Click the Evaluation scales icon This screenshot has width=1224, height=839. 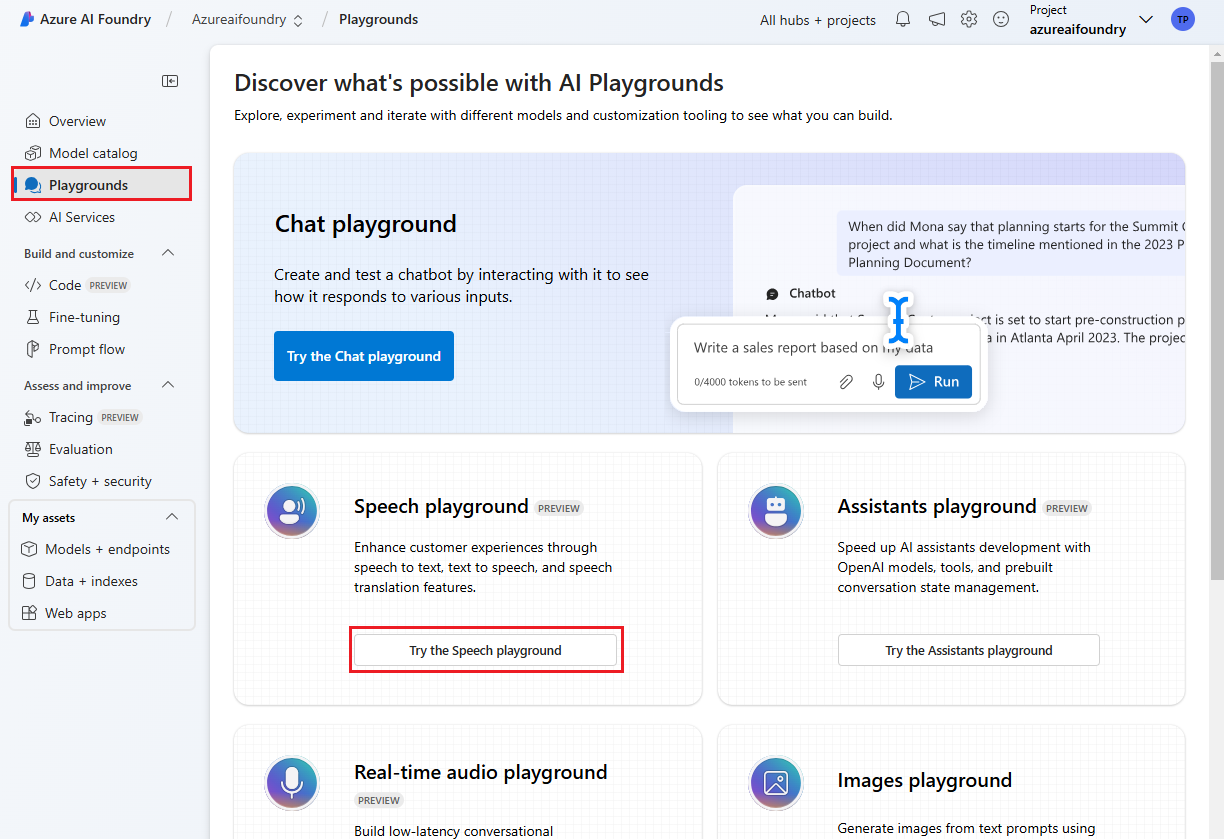pyautogui.click(x=33, y=449)
